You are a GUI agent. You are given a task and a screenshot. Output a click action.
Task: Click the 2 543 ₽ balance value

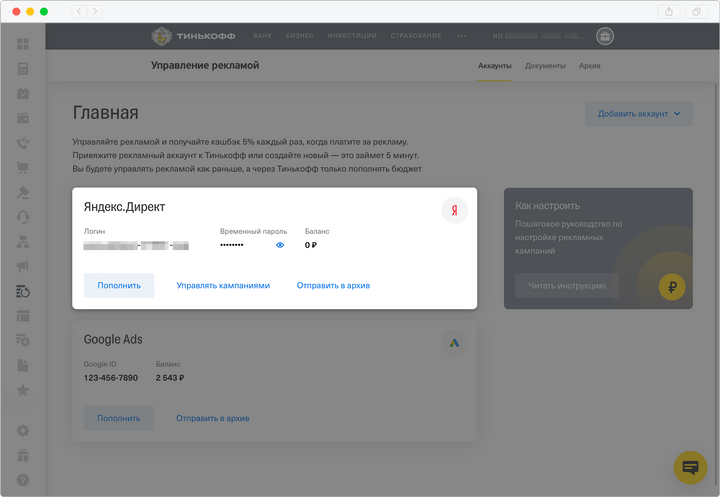click(x=170, y=378)
